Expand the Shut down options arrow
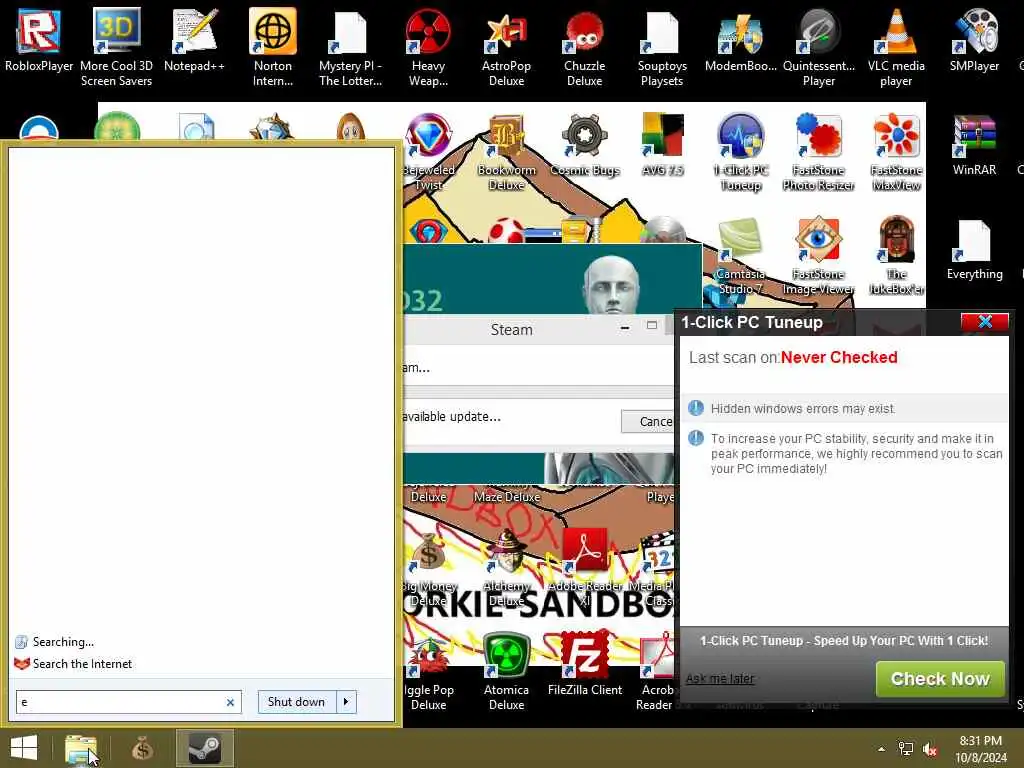The image size is (1024, 768). pos(346,701)
